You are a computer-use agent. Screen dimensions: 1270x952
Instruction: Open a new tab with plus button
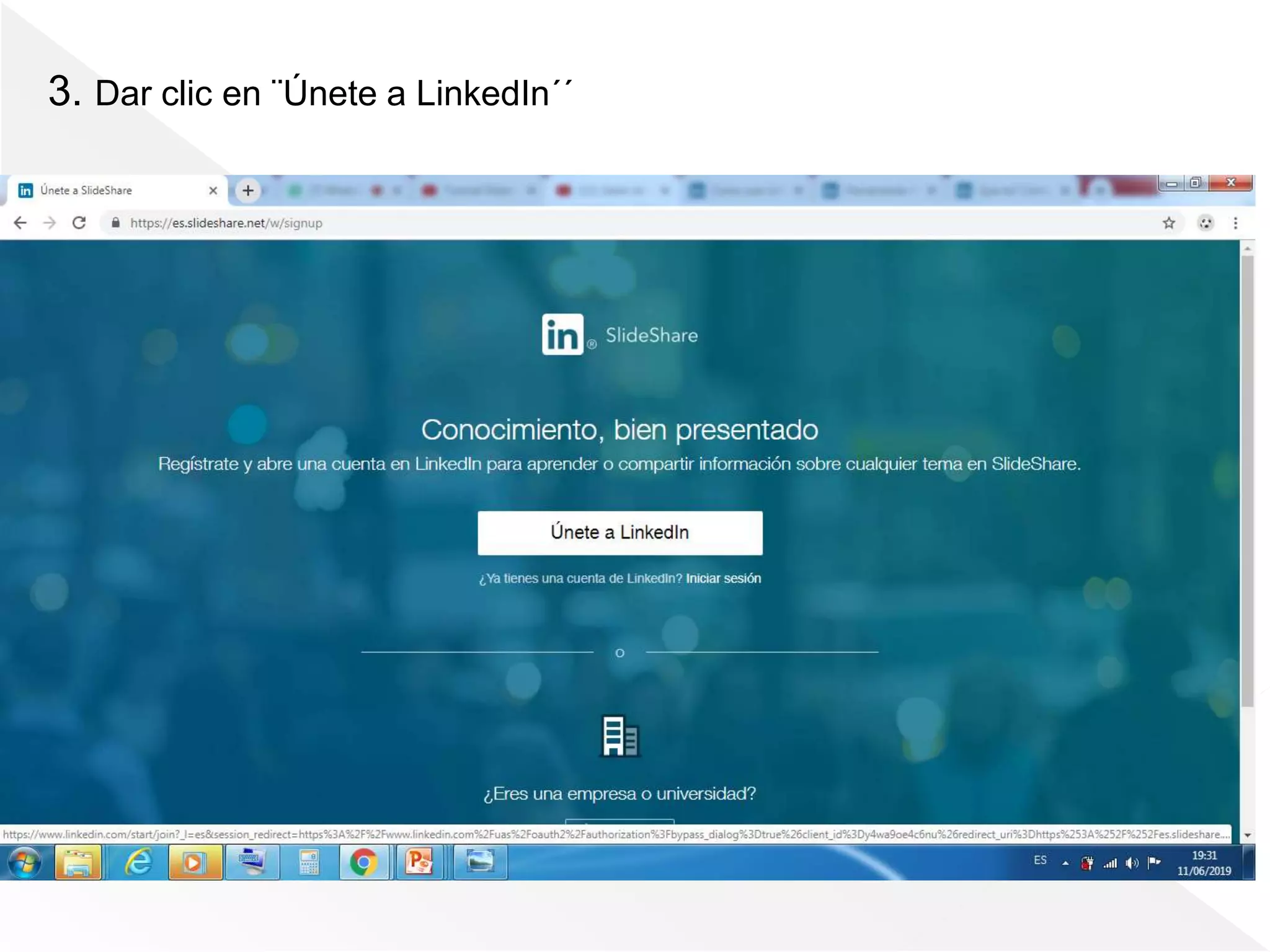click(x=248, y=190)
